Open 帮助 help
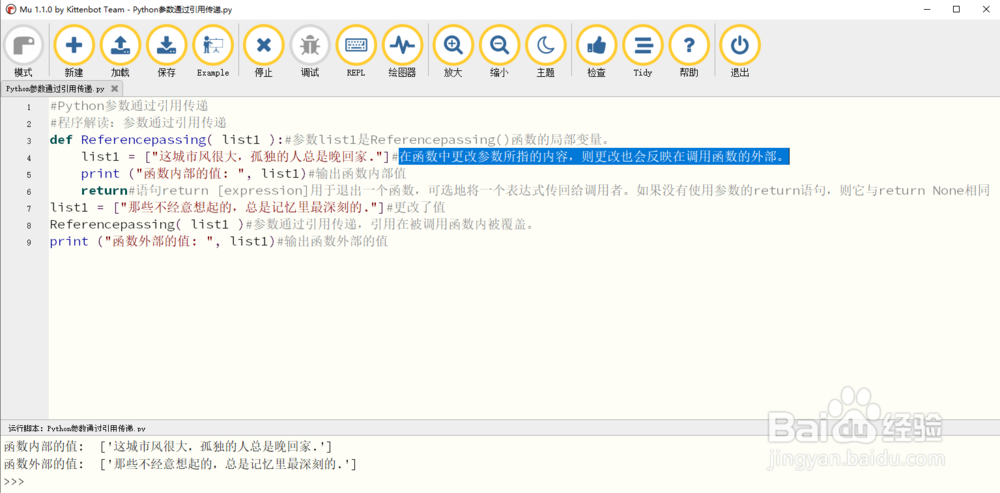The image size is (1000, 493). point(689,52)
